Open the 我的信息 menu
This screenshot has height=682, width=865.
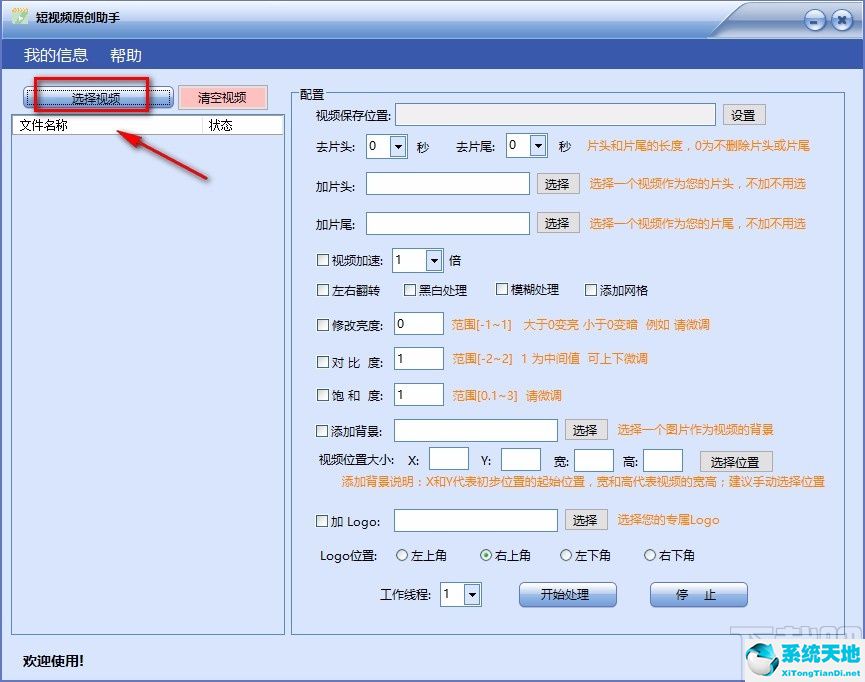pos(56,55)
